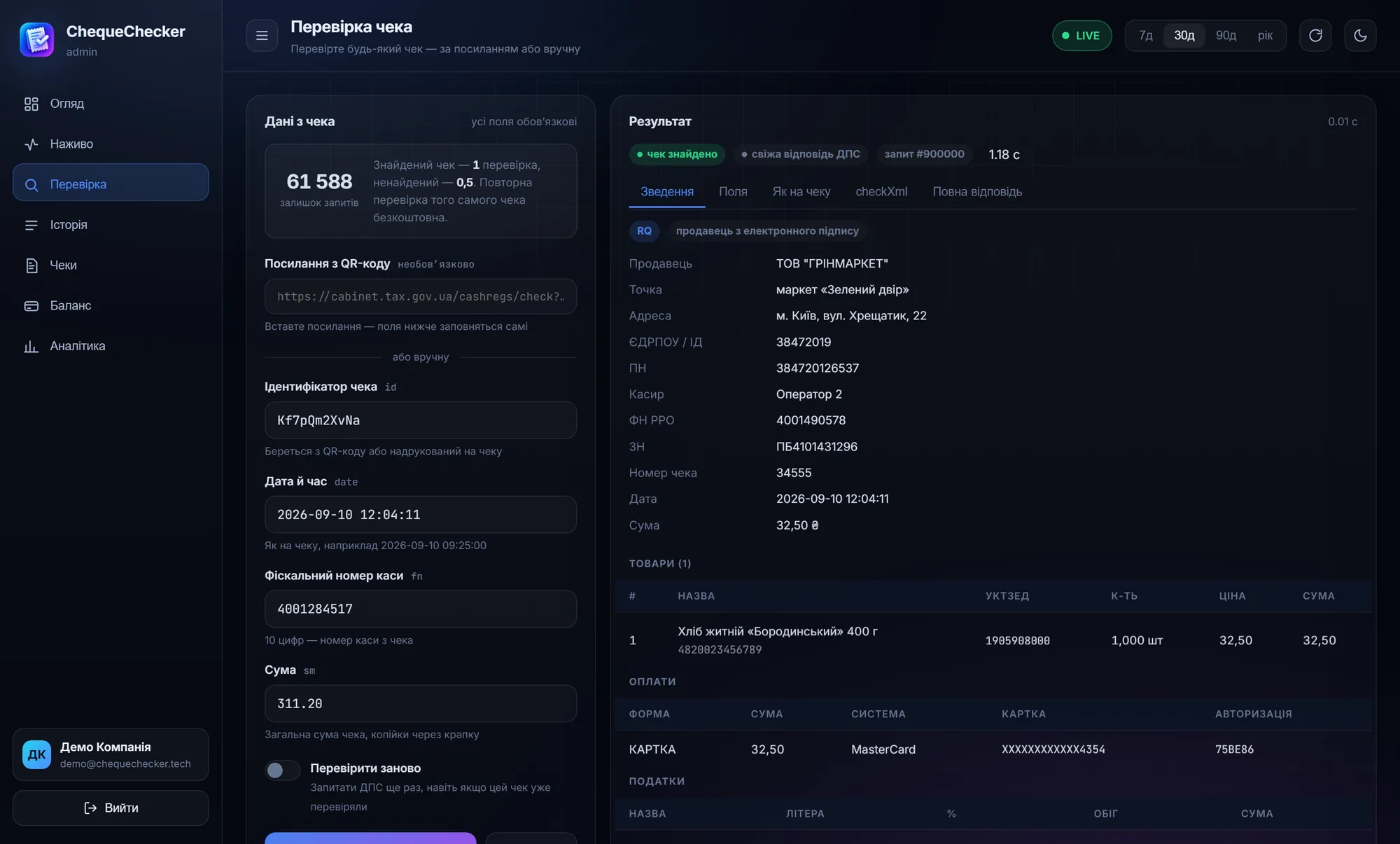
Task: Click seller name ТОВ "ГРІНМАРКЕТ"
Action: (x=832, y=263)
